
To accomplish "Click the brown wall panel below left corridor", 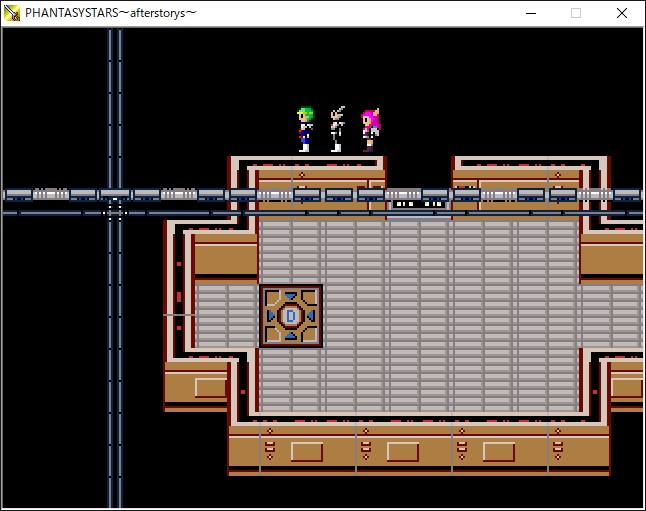I will point(196,386).
